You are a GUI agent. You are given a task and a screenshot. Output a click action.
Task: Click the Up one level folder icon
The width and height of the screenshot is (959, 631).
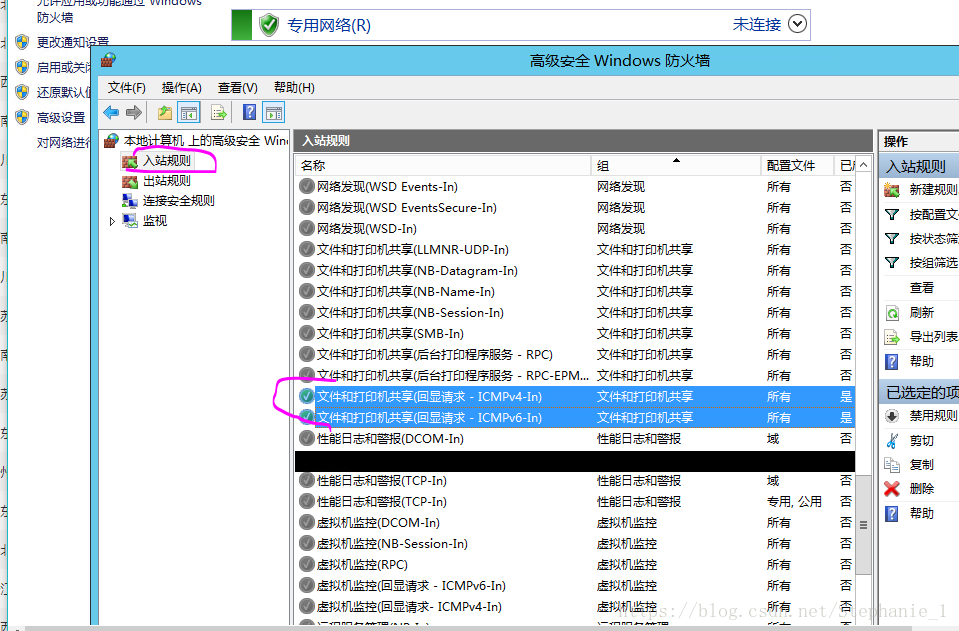point(165,113)
